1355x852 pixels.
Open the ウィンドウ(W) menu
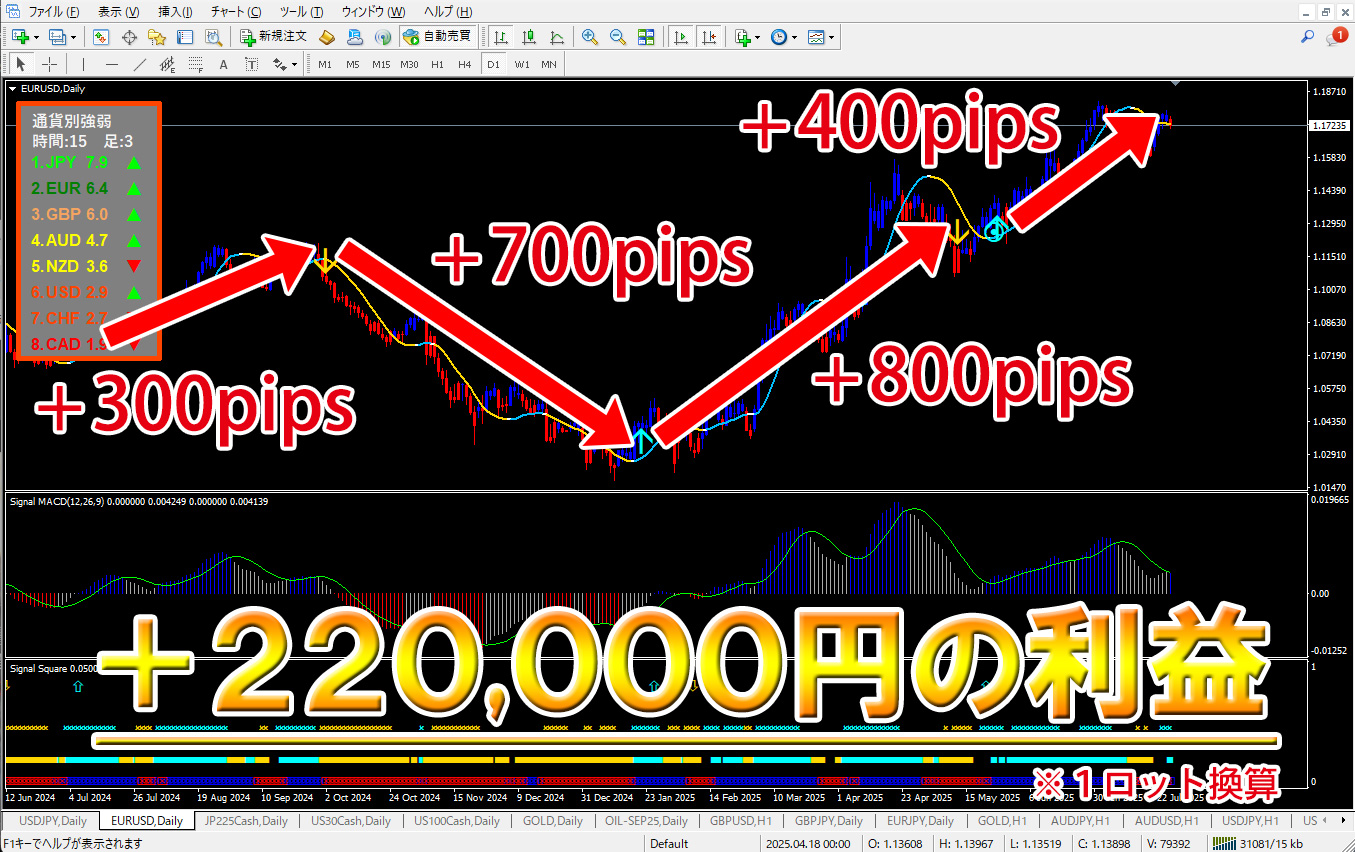373,12
